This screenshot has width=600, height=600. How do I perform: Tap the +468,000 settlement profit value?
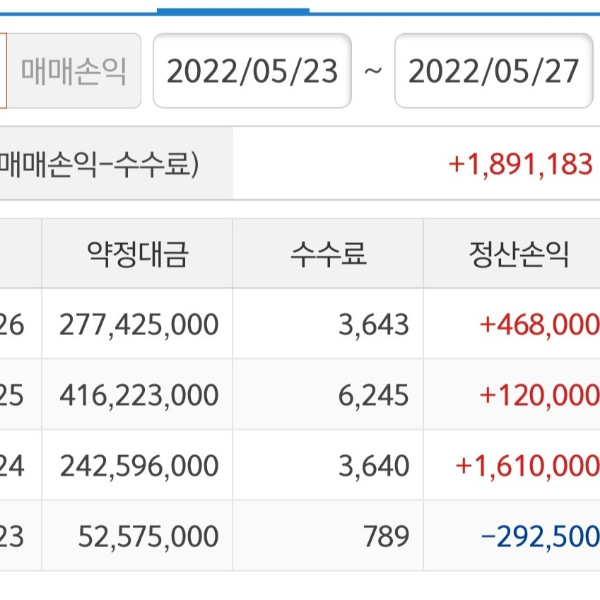539,324
